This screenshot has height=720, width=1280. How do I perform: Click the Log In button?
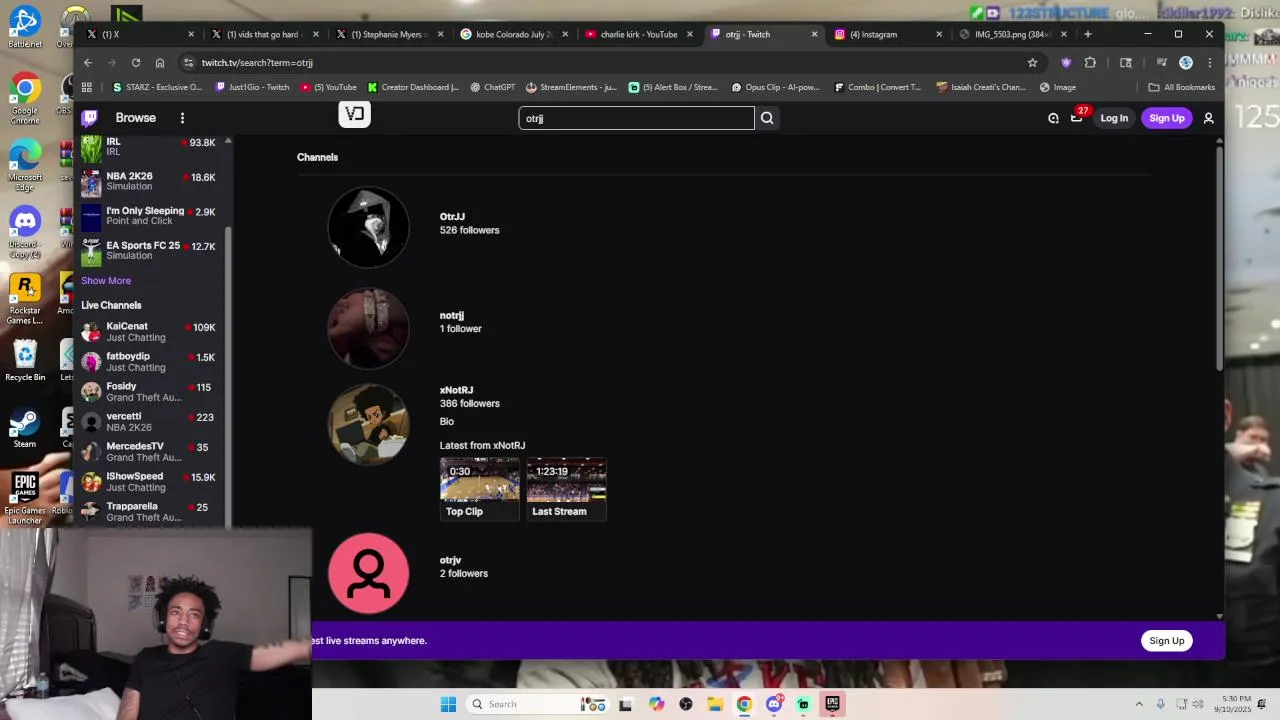tap(1114, 118)
